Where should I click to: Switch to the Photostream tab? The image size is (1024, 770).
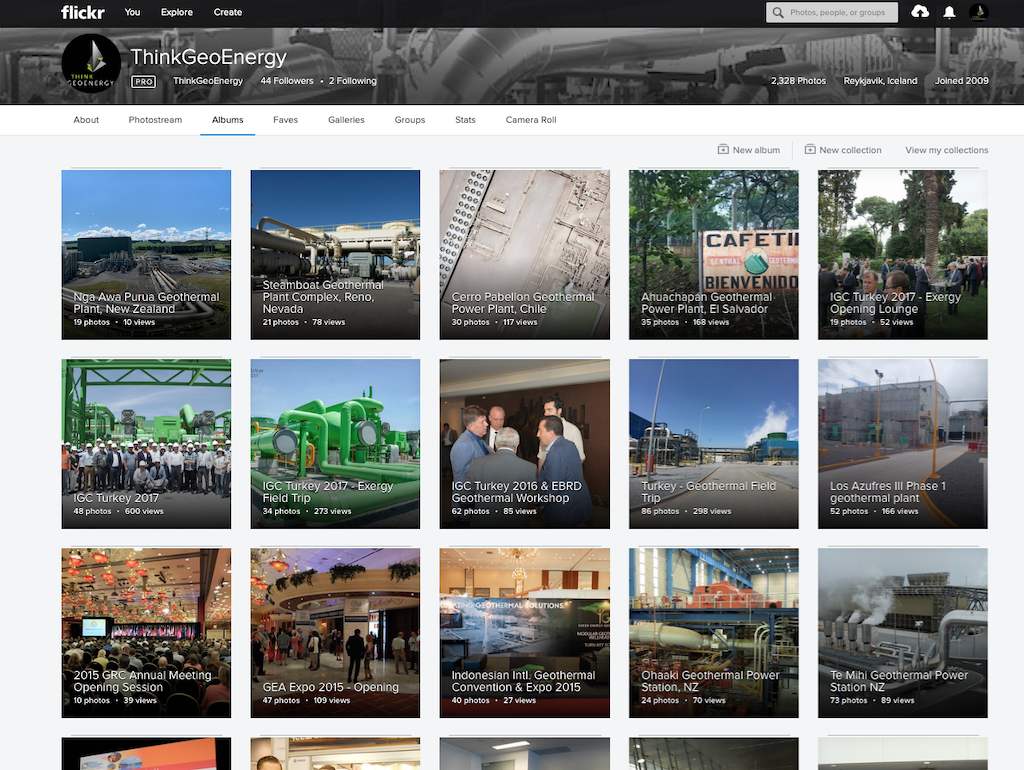pyautogui.click(x=155, y=120)
